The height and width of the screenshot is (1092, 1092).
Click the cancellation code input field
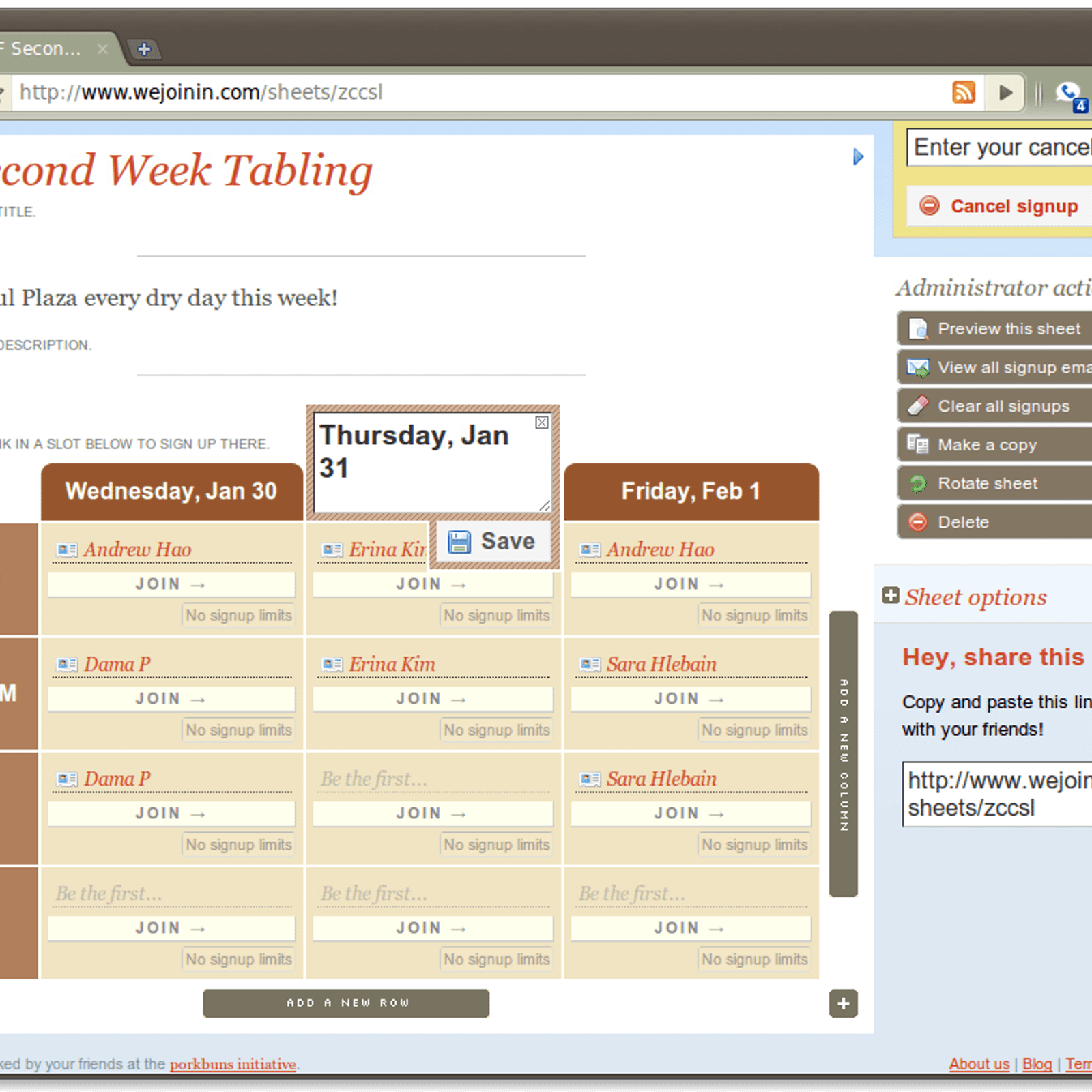(1001, 147)
